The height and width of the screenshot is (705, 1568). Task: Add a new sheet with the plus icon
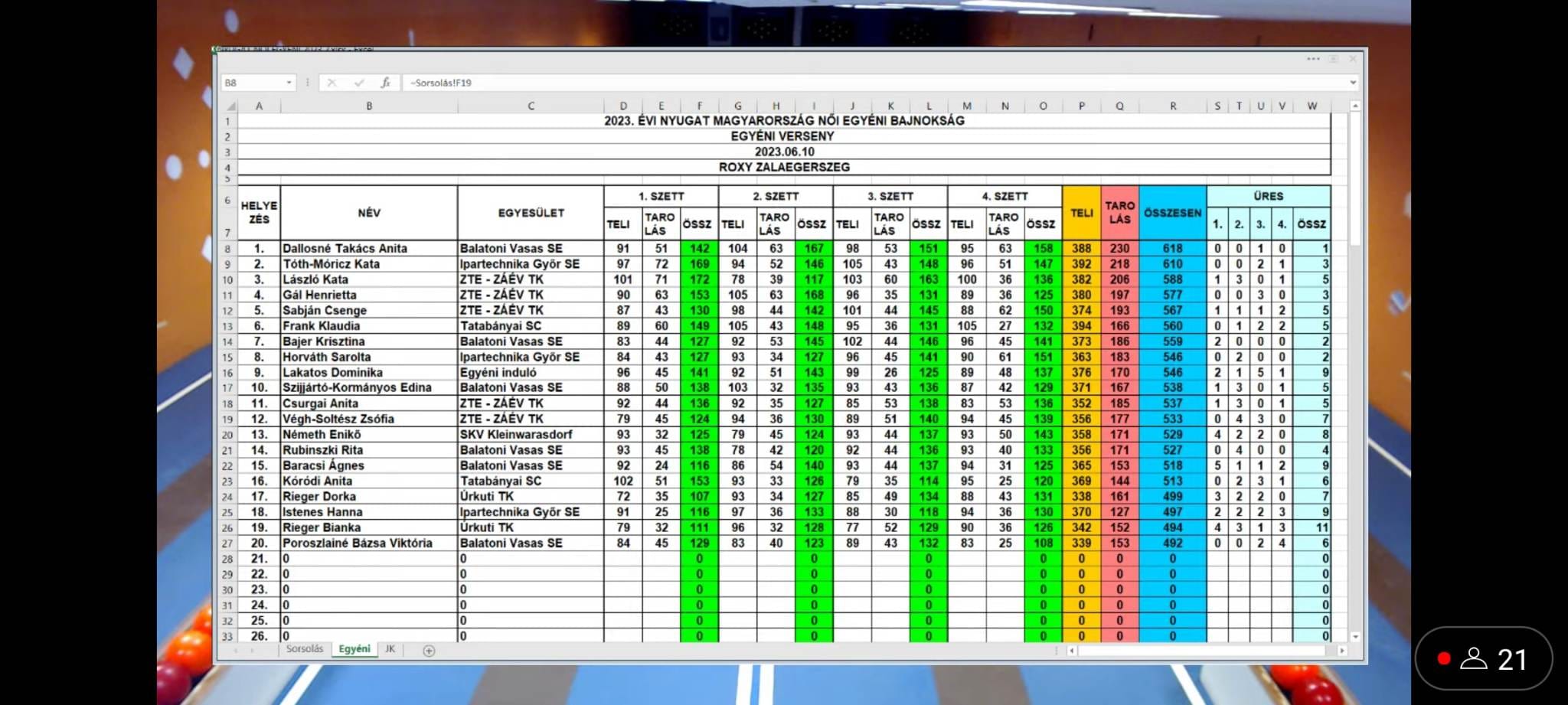coord(429,651)
